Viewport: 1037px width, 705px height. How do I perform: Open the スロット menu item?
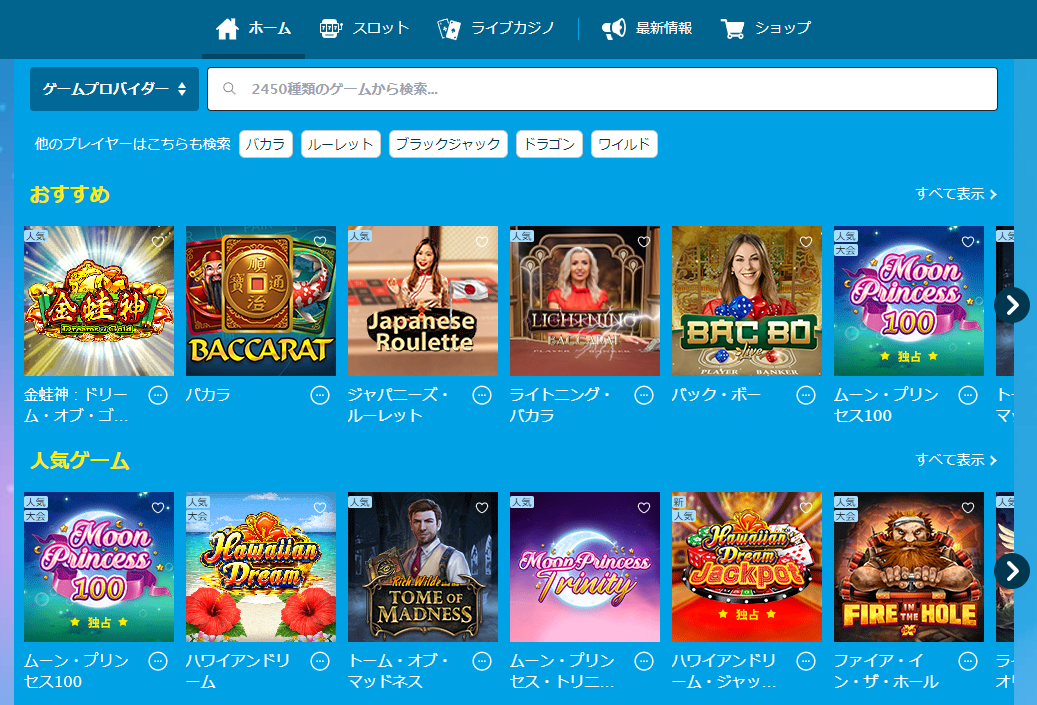364,28
